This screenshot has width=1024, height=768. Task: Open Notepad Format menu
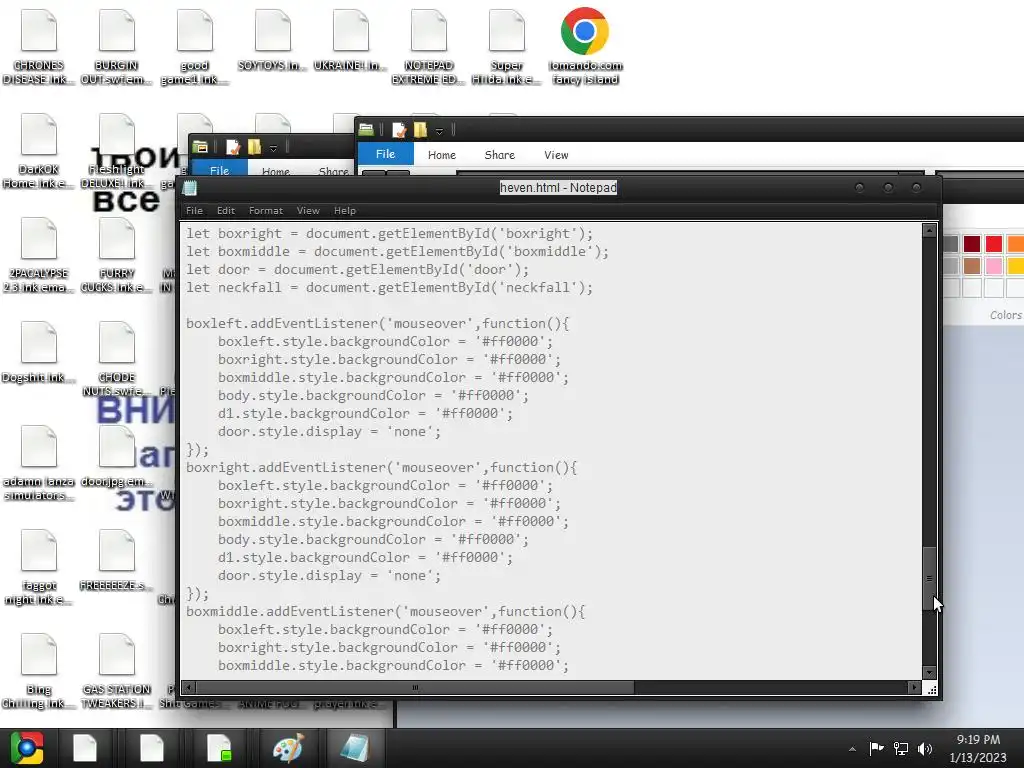click(266, 210)
